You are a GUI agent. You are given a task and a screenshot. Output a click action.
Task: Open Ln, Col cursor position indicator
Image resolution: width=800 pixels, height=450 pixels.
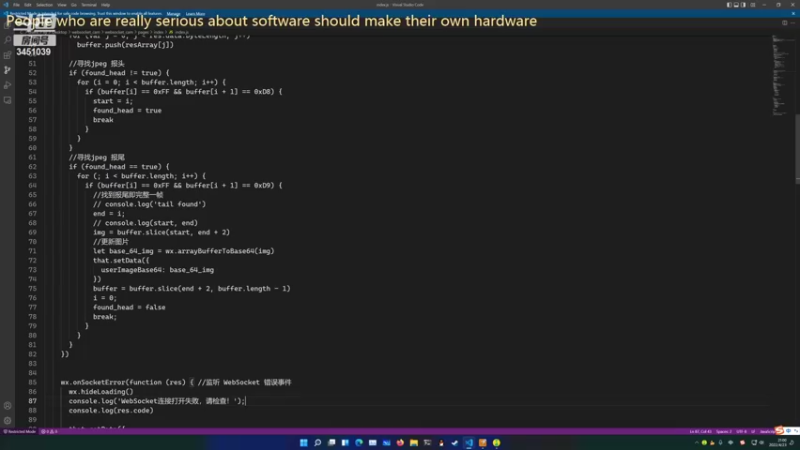[701, 432]
